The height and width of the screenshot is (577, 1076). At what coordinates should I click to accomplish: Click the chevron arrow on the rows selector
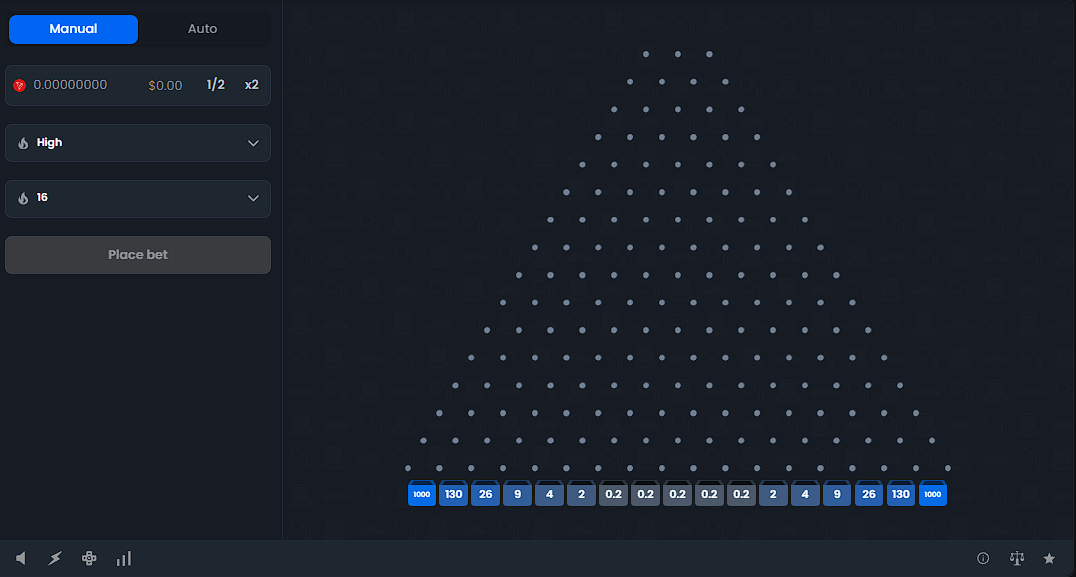click(x=253, y=198)
